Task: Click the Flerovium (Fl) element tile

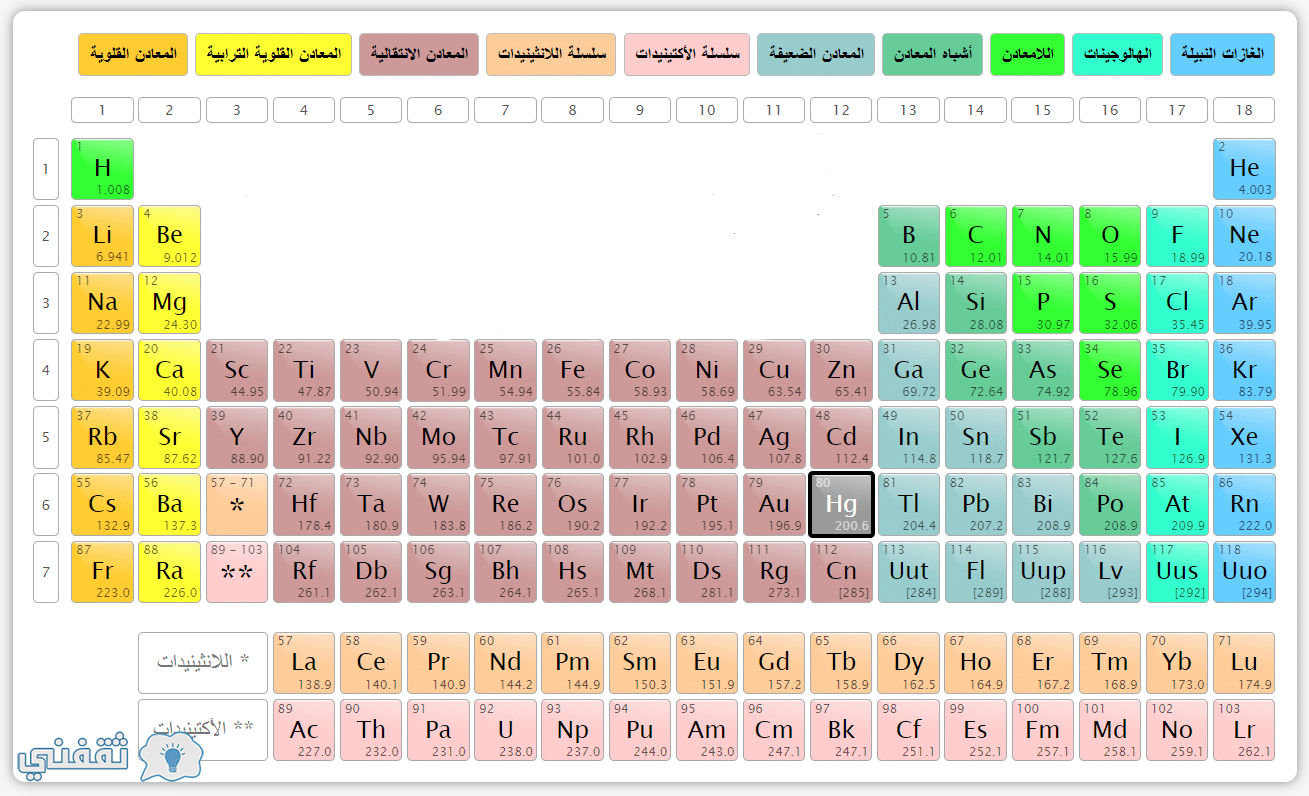Action: (975, 571)
